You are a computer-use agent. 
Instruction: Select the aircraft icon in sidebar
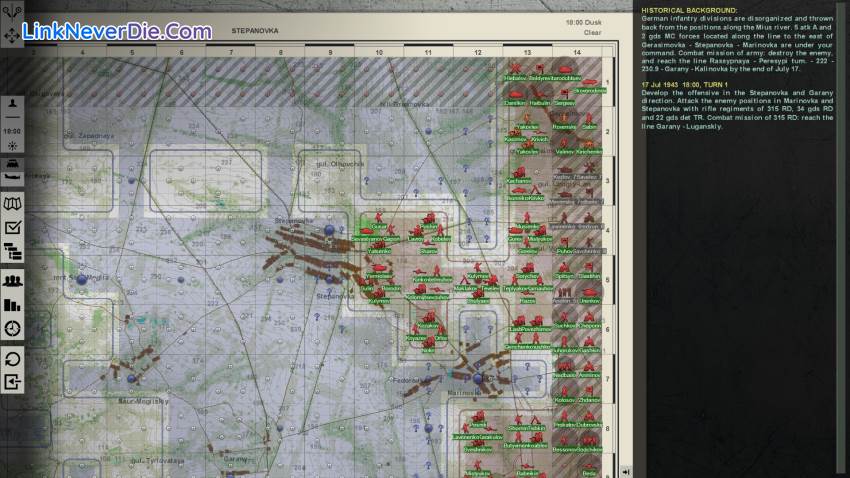click(12, 177)
